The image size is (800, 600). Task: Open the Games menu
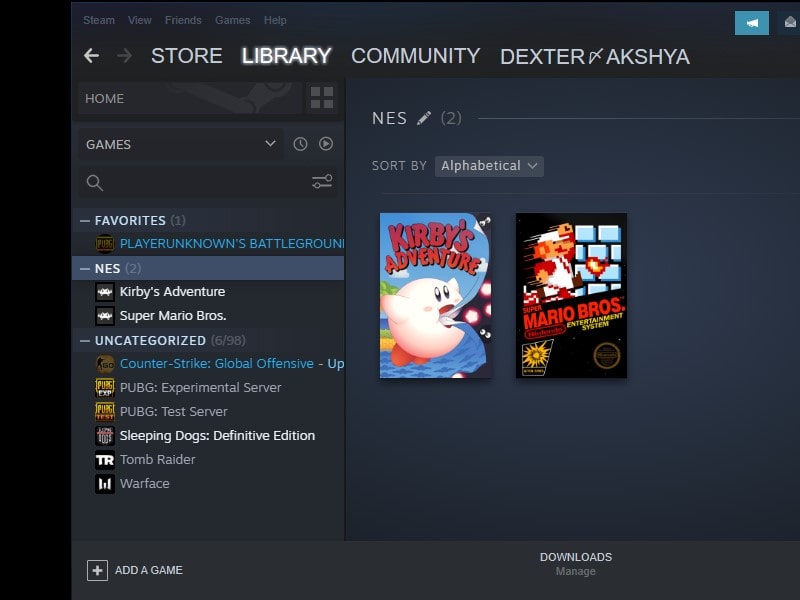pyautogui.click(x=233, y=20)
